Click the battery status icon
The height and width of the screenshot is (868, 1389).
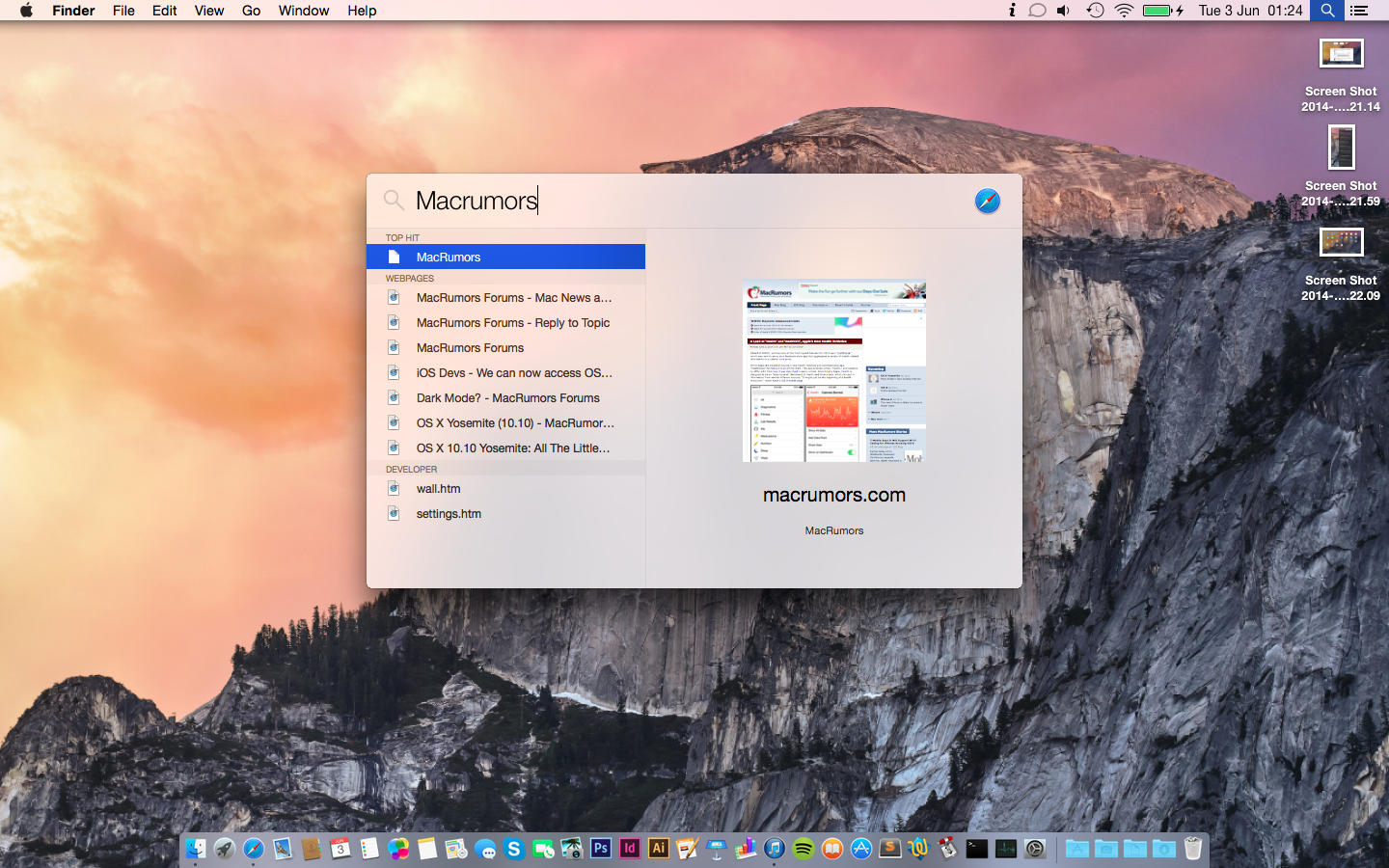(1162, 11)
